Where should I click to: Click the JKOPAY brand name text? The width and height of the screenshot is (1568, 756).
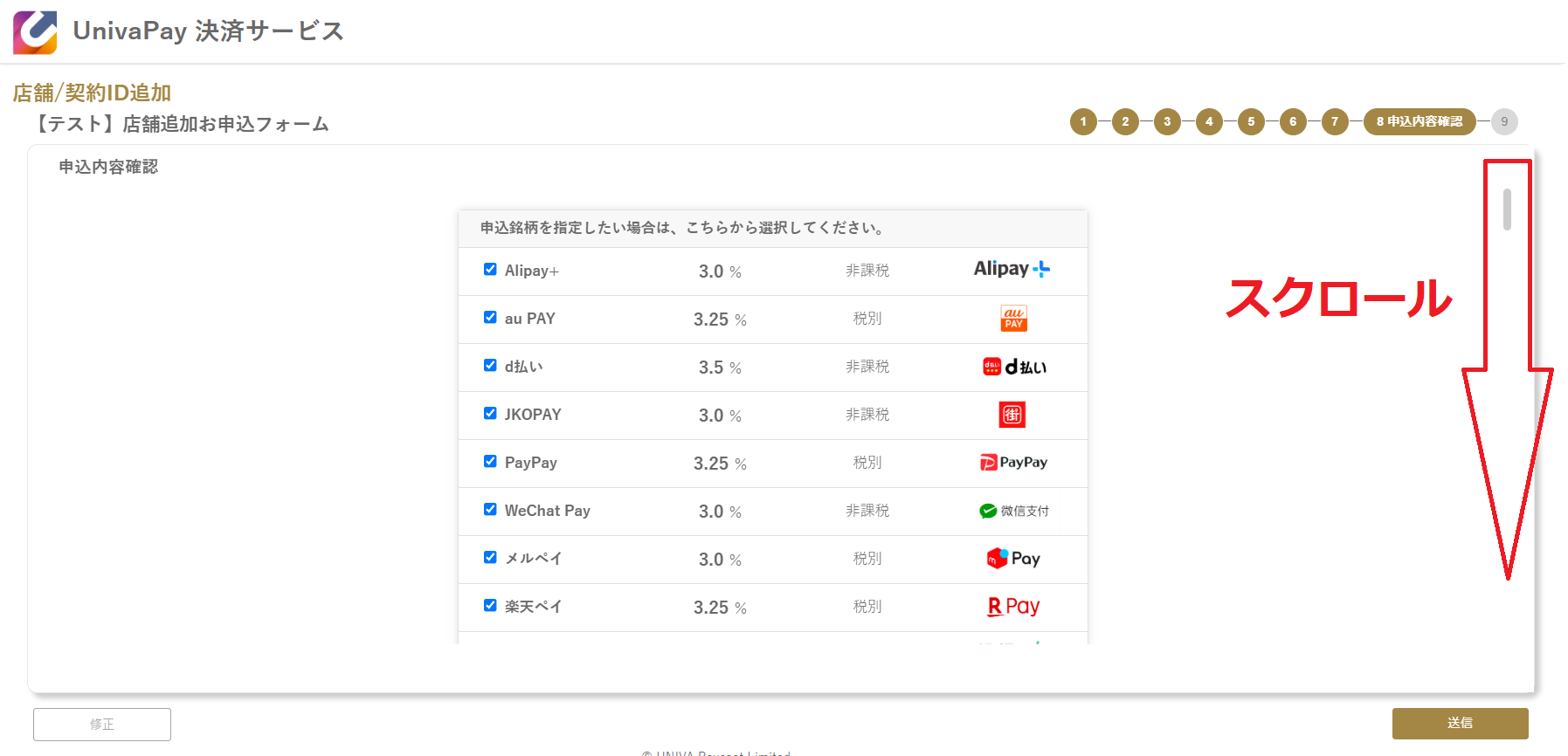533,415
